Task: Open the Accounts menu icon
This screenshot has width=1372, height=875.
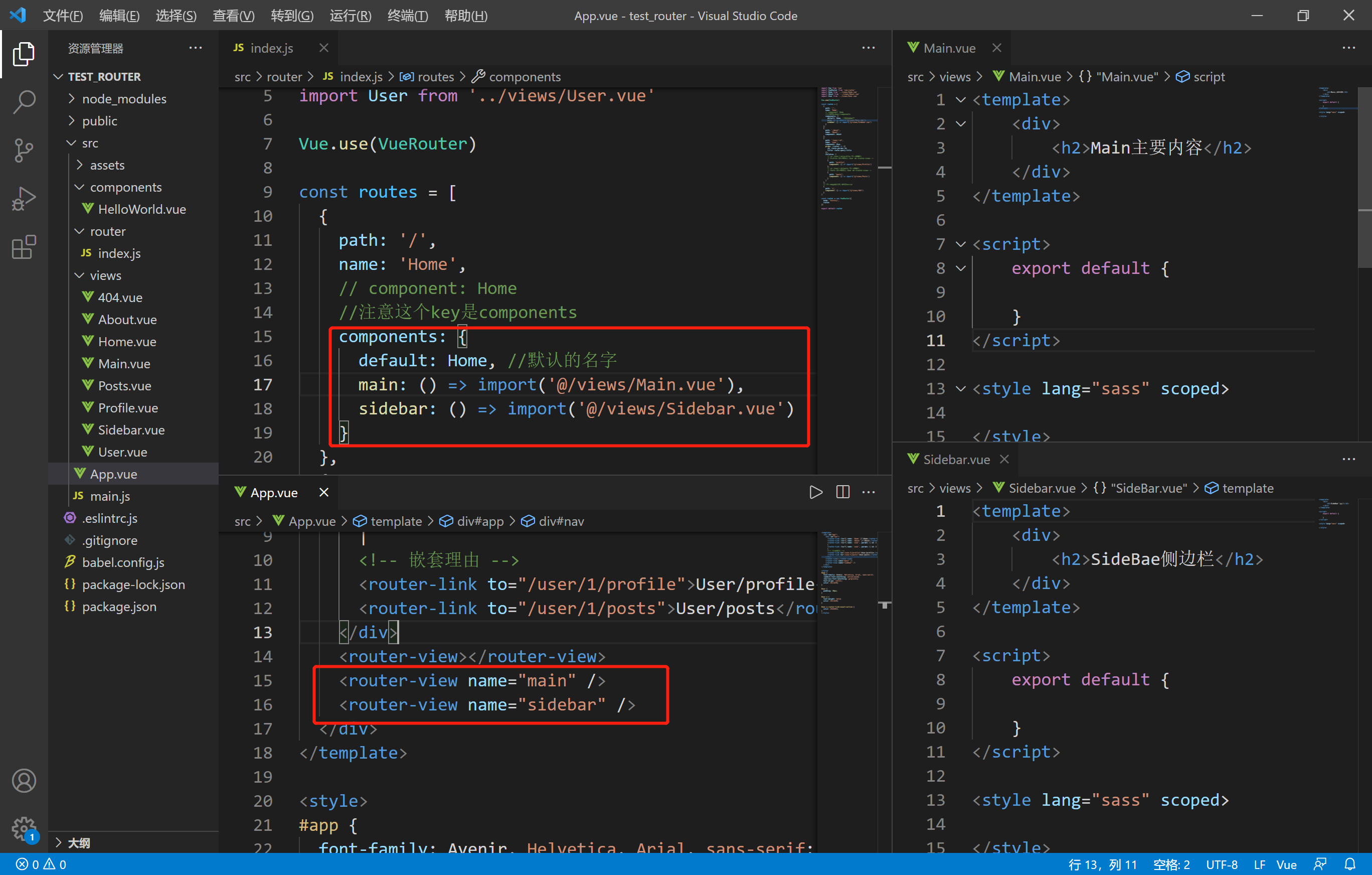Action: click(x=24, y=781)
